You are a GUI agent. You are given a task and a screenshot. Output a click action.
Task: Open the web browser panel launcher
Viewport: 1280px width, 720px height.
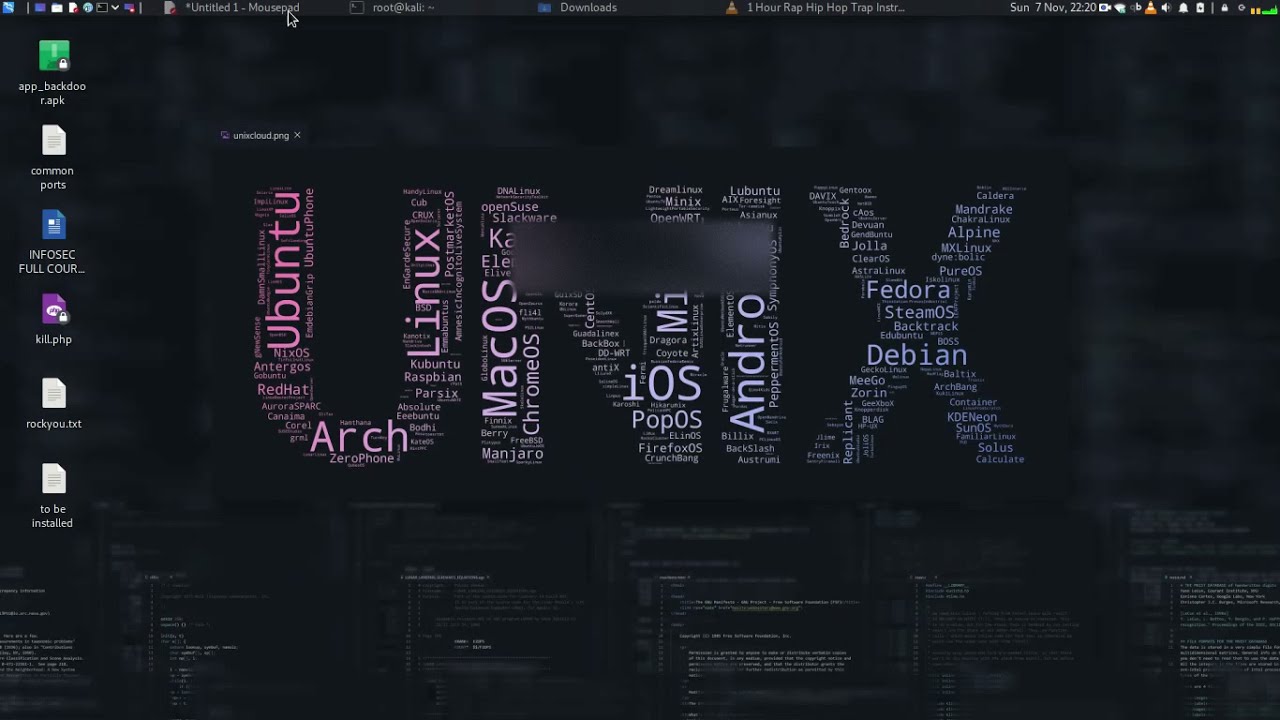coord(88,7)
